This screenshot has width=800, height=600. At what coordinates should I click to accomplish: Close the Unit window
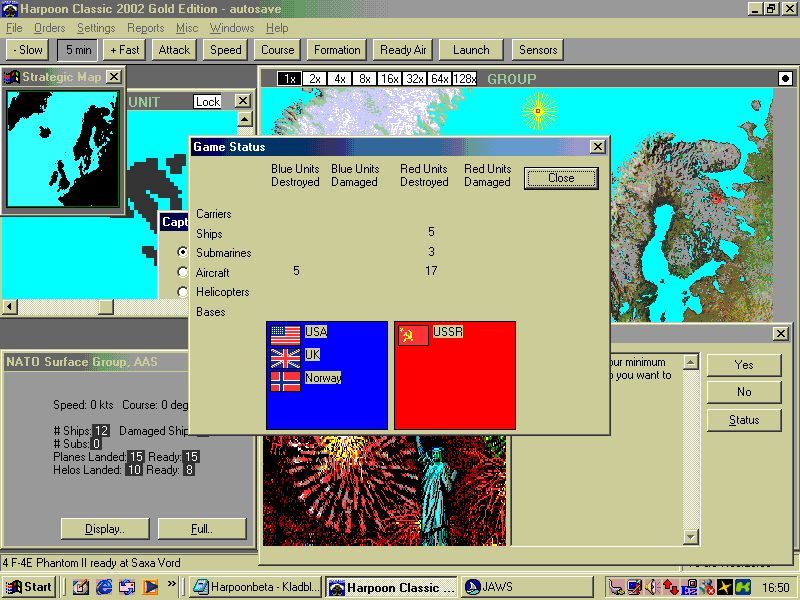tap(243, 101)
